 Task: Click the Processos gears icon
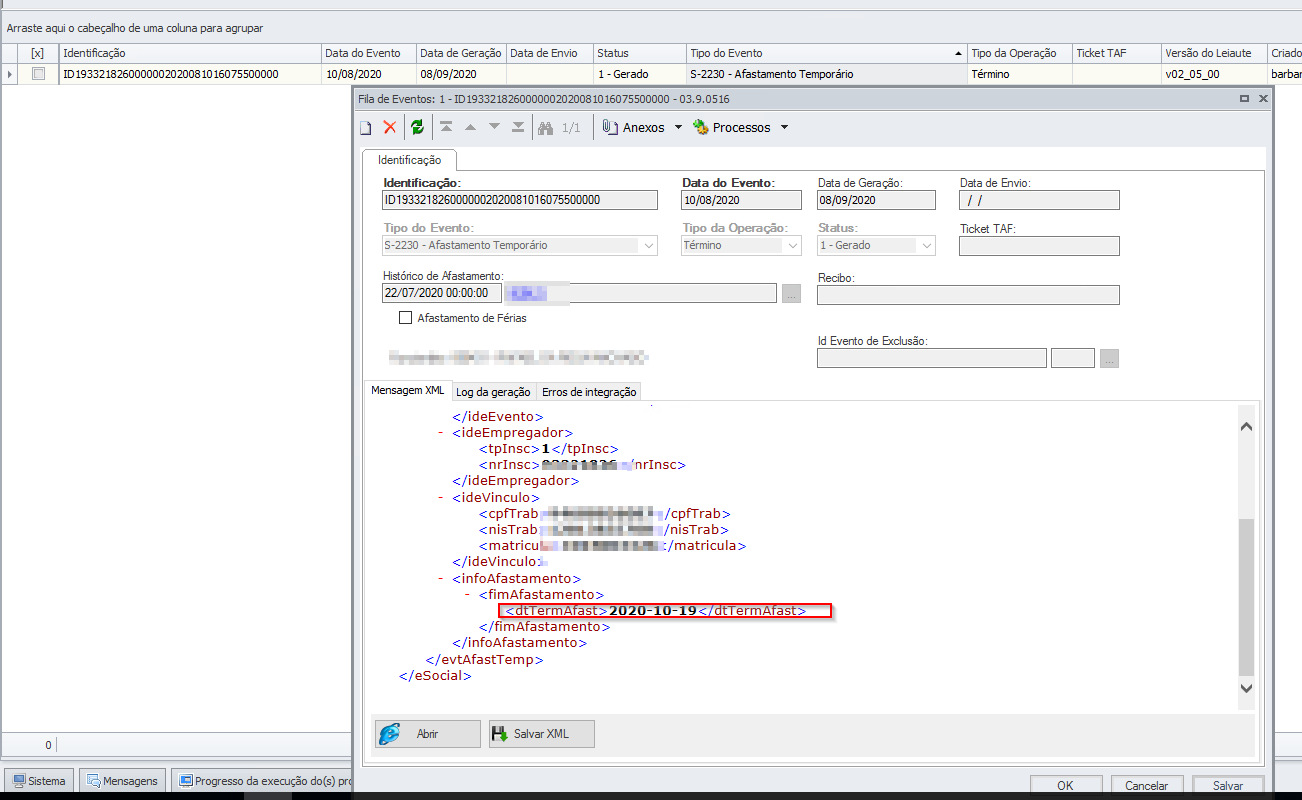(x=700, y=127)
